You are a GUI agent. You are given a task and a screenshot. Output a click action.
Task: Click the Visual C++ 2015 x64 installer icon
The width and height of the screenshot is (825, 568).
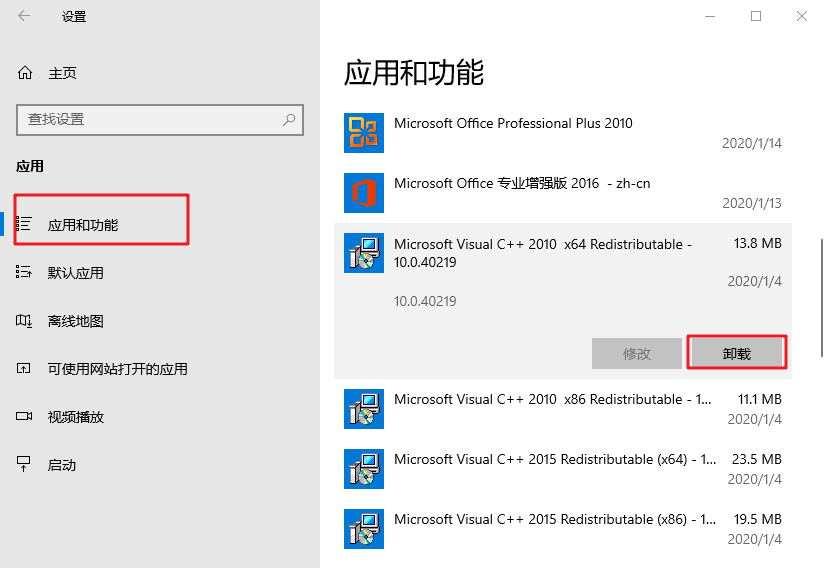(x=364, y=469)
